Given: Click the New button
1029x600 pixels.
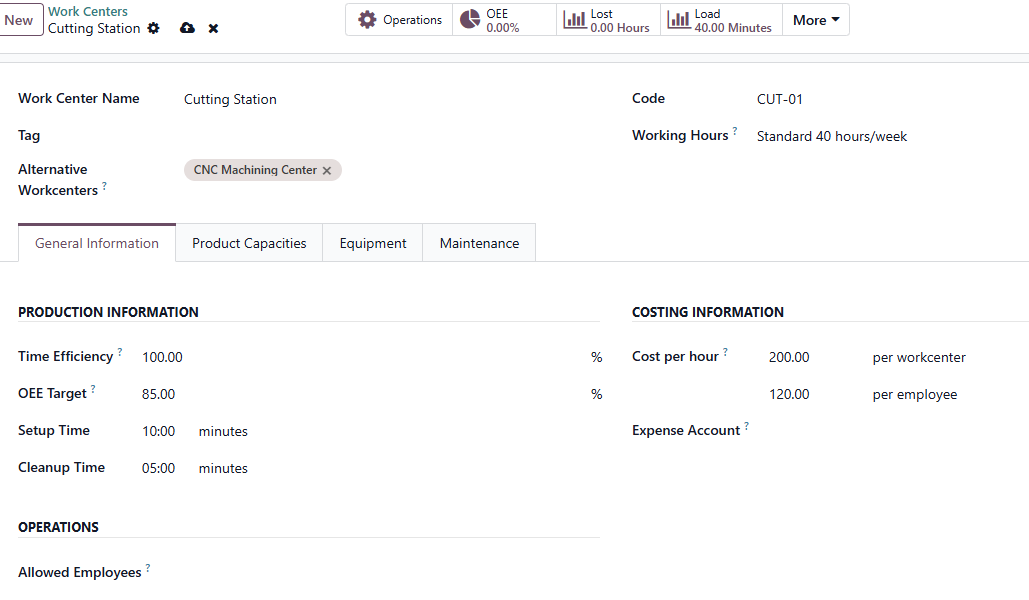Looking at the screenshot, I should tap(19, 20).
